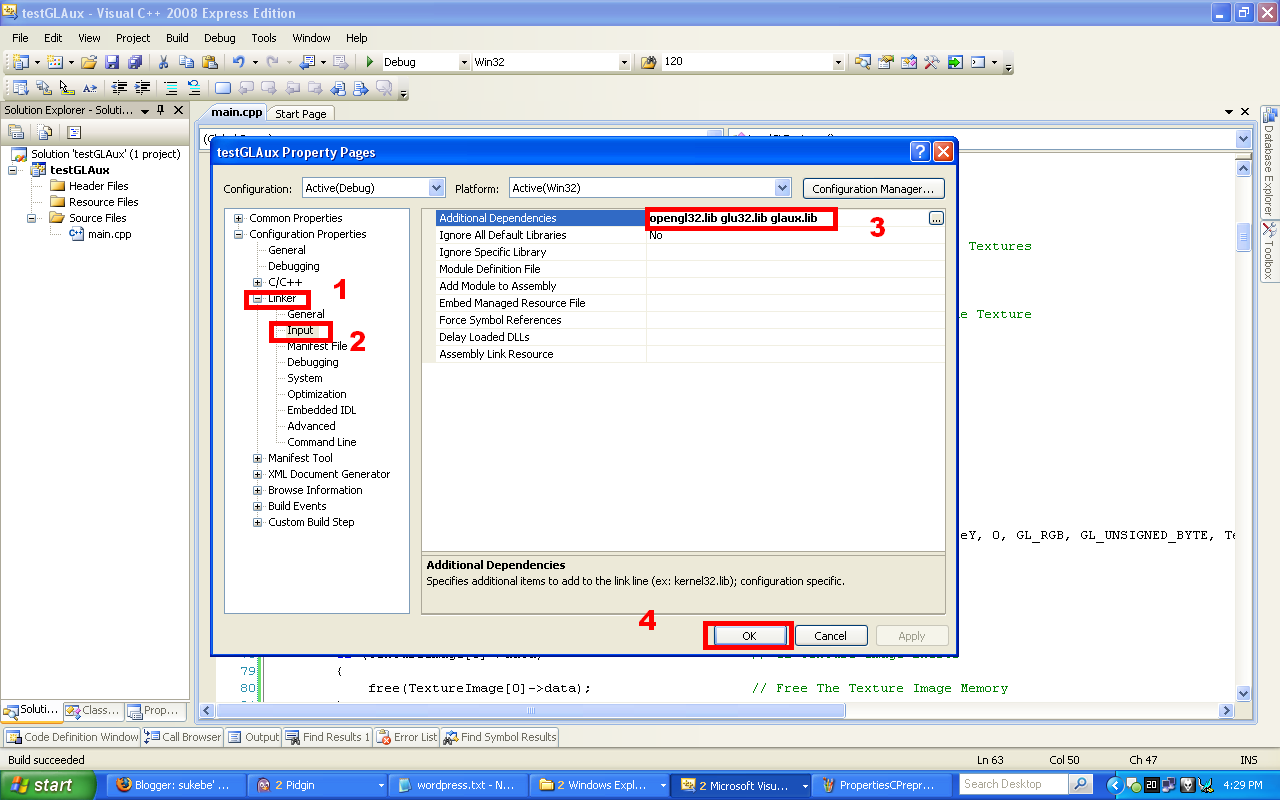Click the Toolbox hammer and wrench icon
Viewport: 1280px width, 800px height.
tap(932, 62)
